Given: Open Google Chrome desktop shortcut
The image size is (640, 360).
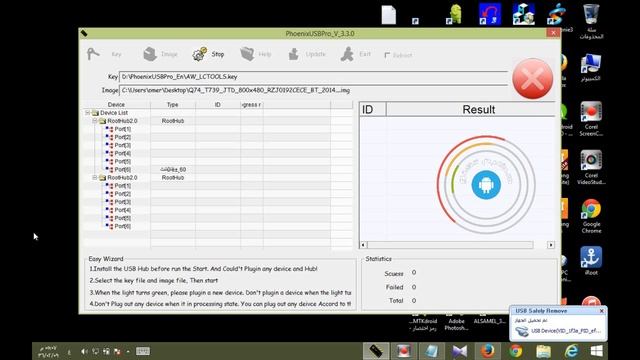Looking at the screenshot, I should (591, 216).
